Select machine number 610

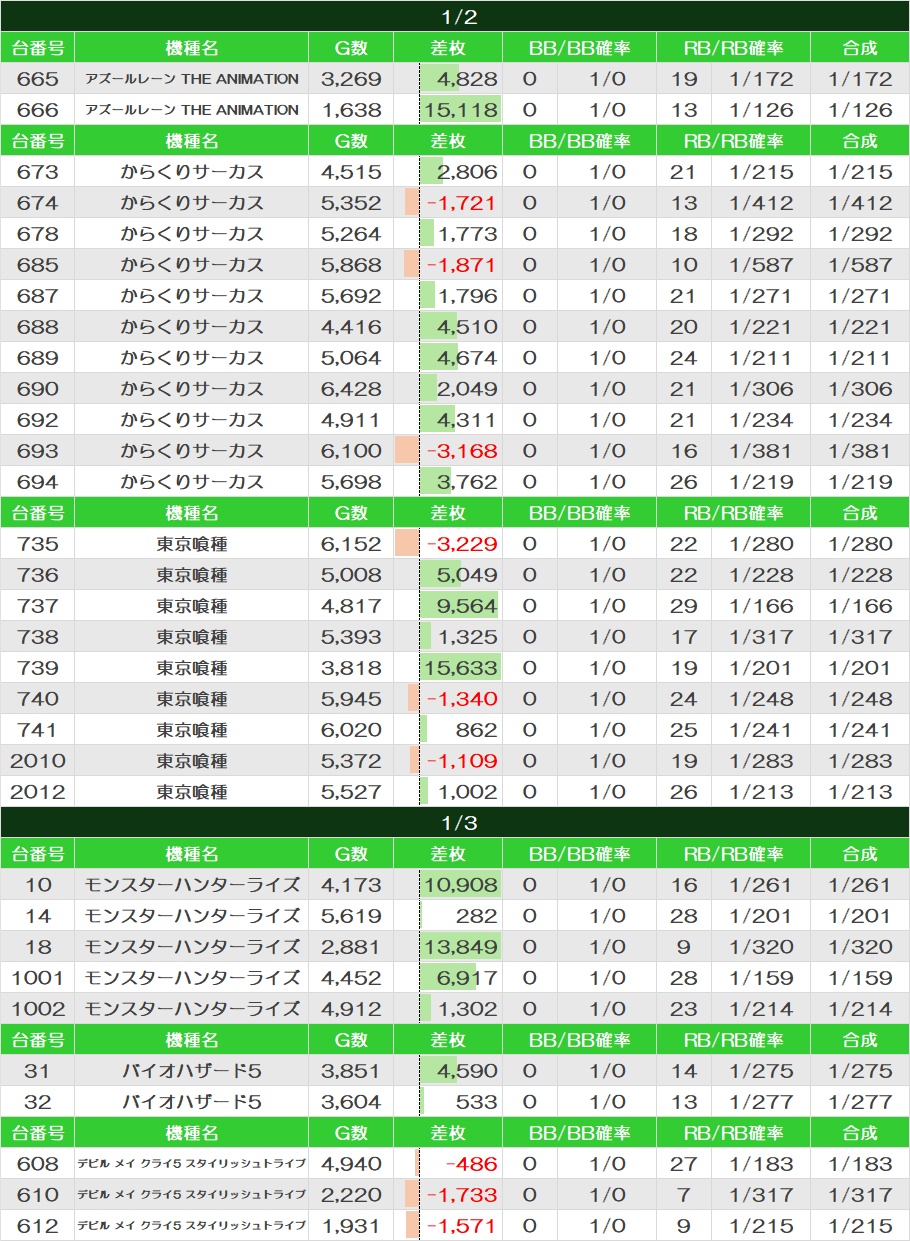coord(38,1195)
